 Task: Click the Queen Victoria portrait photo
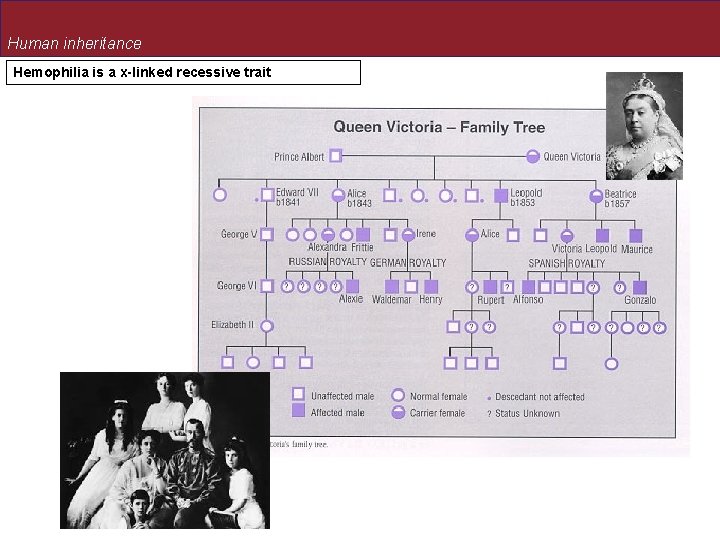click(x=644, y=126)
